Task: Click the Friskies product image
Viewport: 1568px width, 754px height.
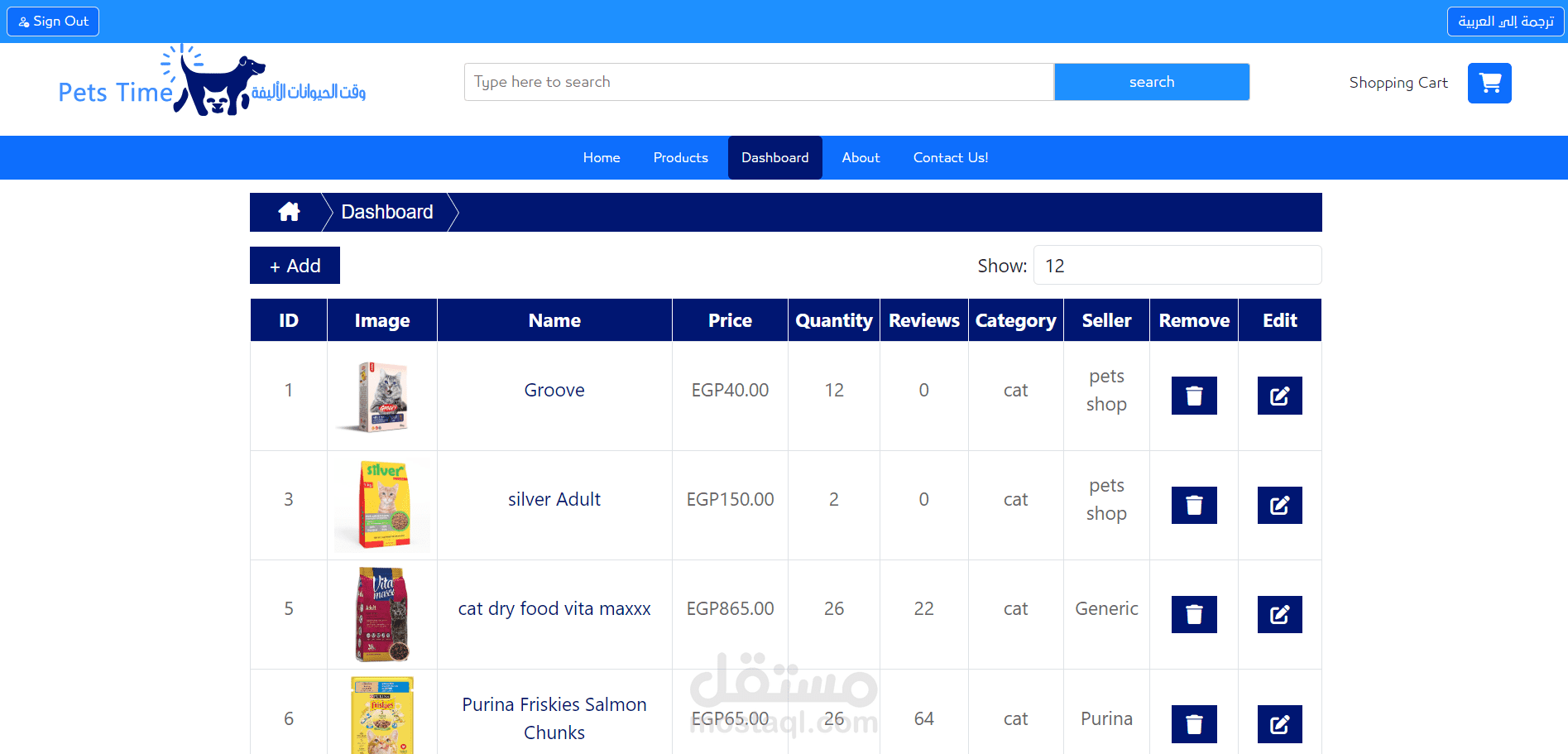Action: pyautogui.click(x=382, y=716)
